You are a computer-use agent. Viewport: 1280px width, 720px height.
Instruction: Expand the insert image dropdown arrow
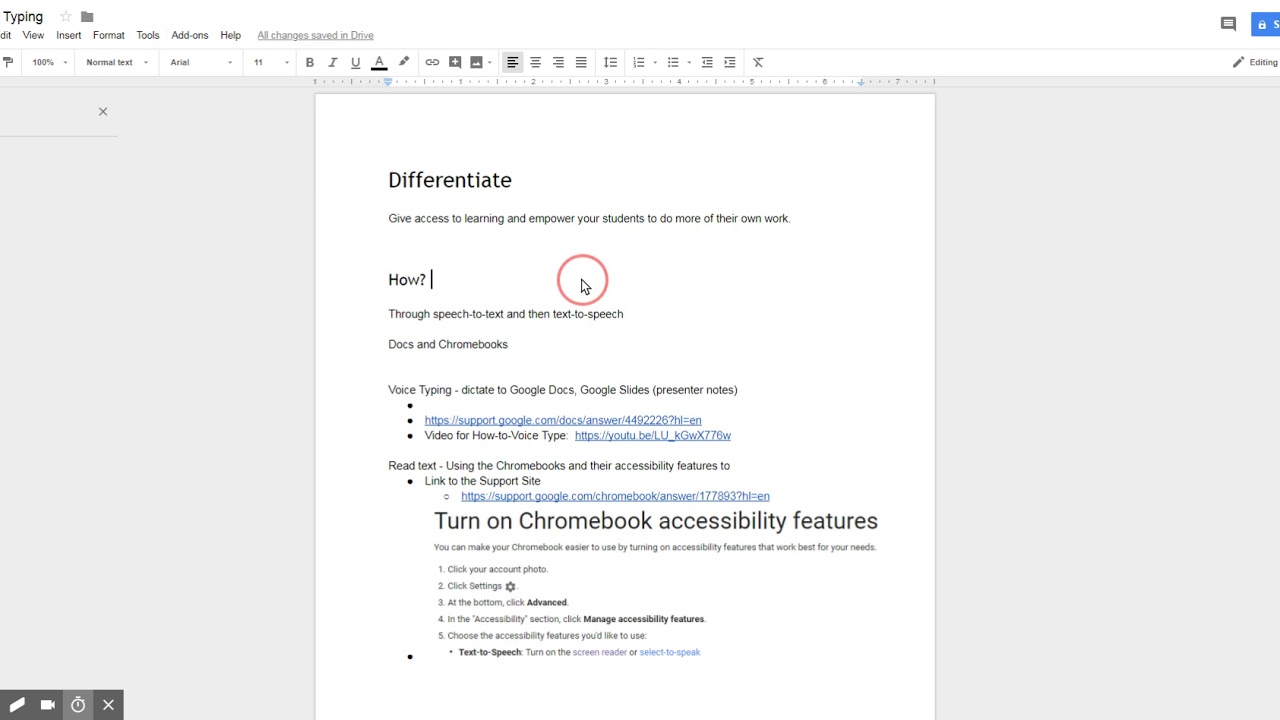(x=490, y=62)
